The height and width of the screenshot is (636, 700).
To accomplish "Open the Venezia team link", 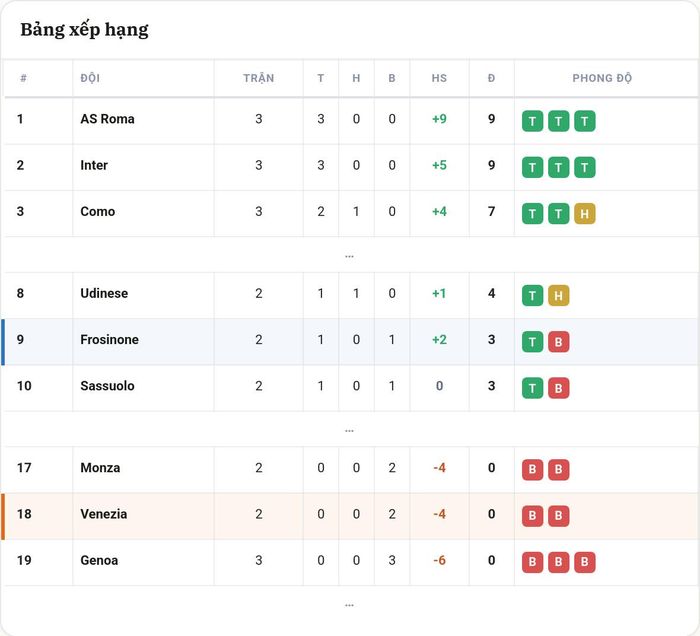I will point(104,514).
